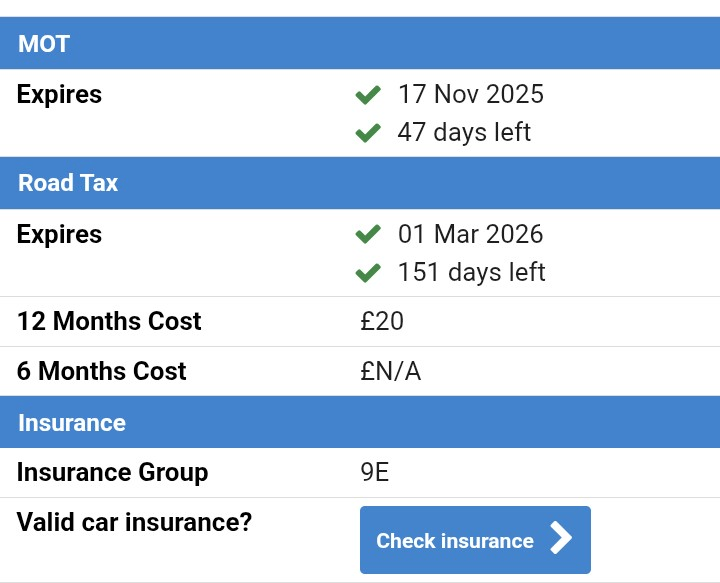
Task: Click the 47 days left text
Action: point(464,132)
